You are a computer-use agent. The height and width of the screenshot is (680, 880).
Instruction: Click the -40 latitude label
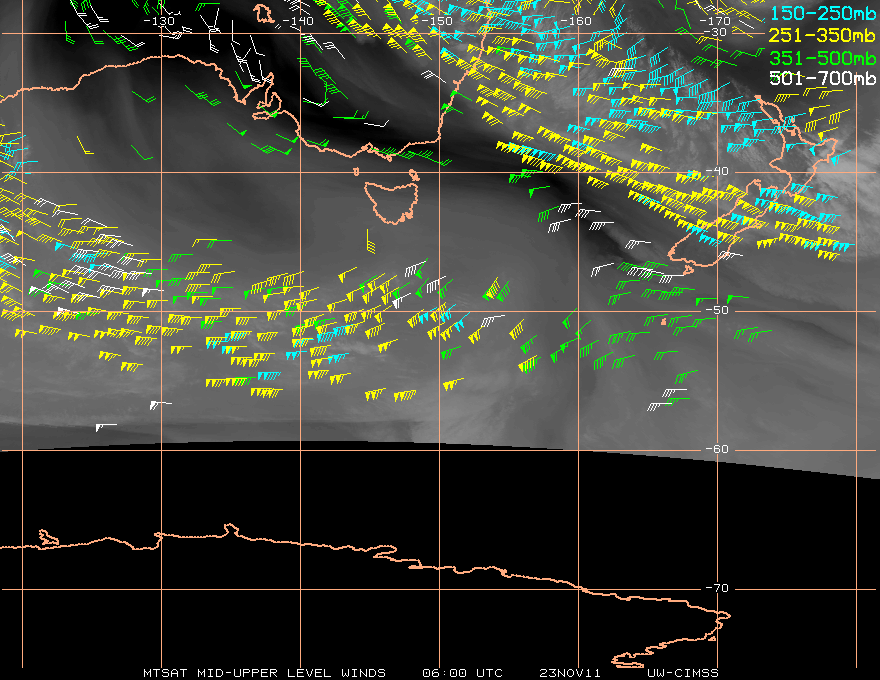coord(717,171)
